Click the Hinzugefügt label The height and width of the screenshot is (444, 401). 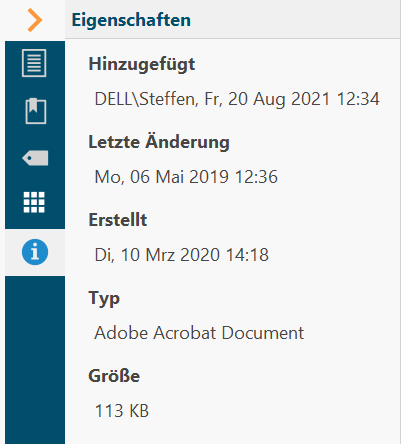pos(142,64)
